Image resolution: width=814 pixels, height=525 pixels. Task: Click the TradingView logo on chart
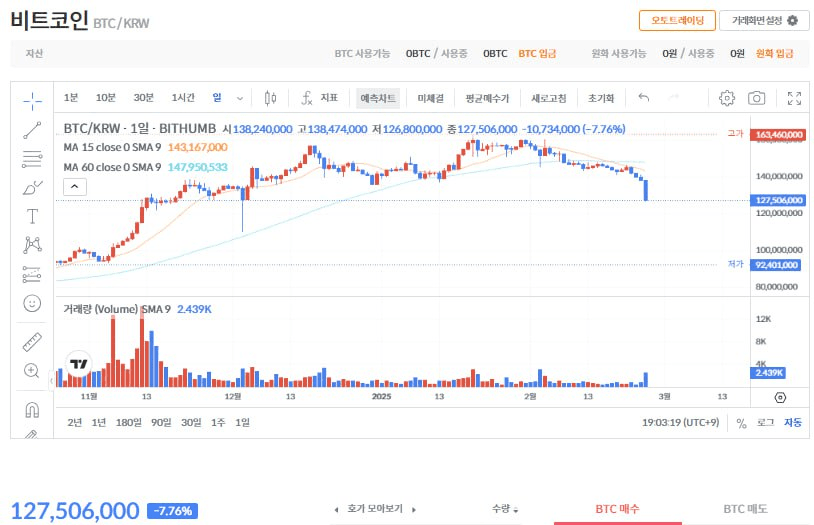(x=79, y=364)
